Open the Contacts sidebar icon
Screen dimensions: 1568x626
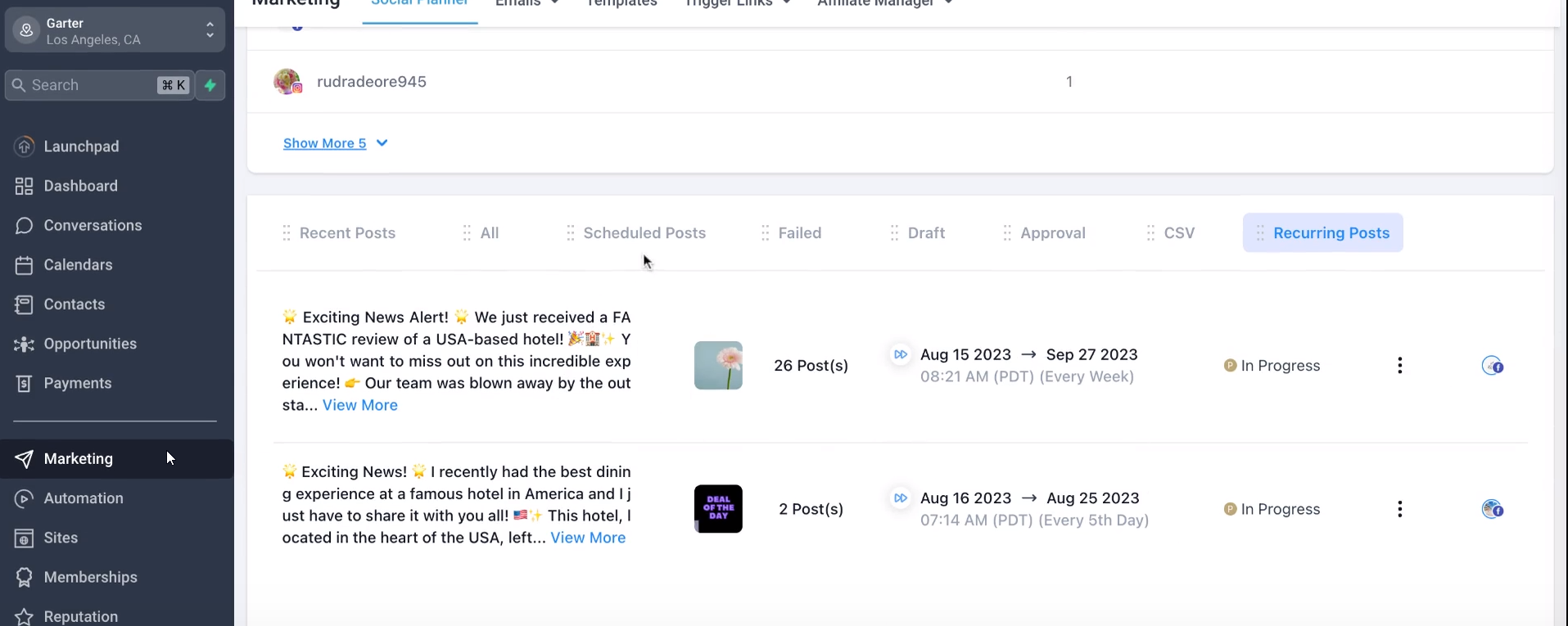[25, 304]
